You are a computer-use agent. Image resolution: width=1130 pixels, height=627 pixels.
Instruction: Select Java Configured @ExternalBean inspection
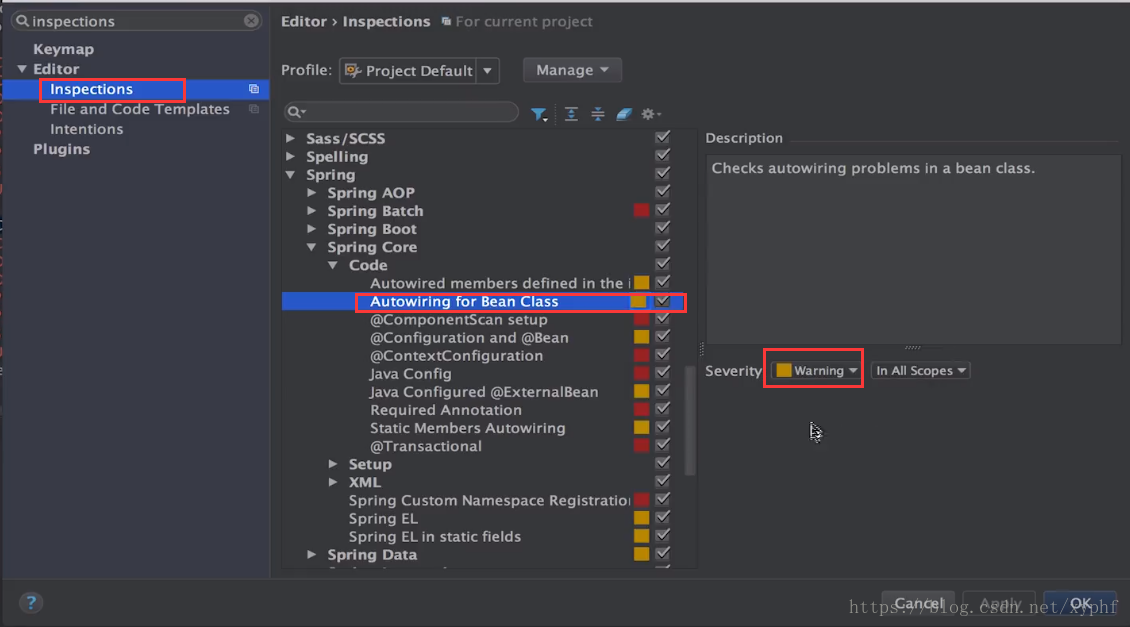point(484,392)
